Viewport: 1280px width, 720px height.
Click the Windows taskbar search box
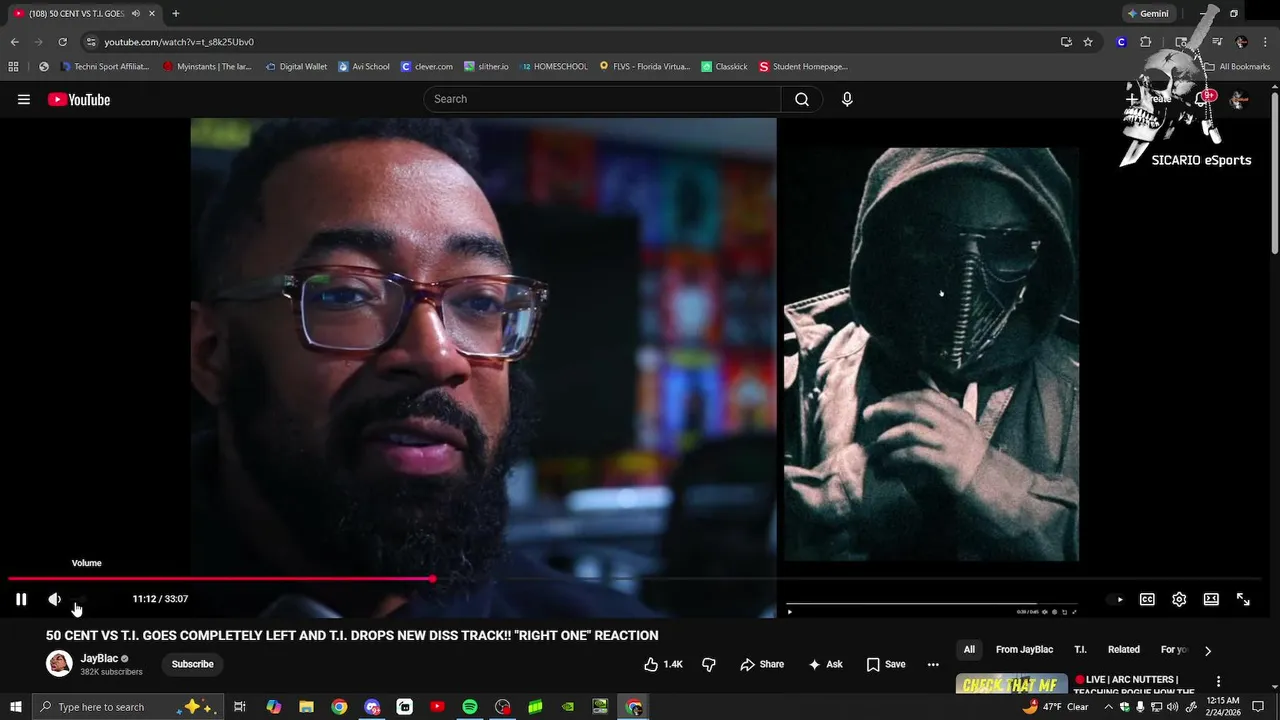126,707
